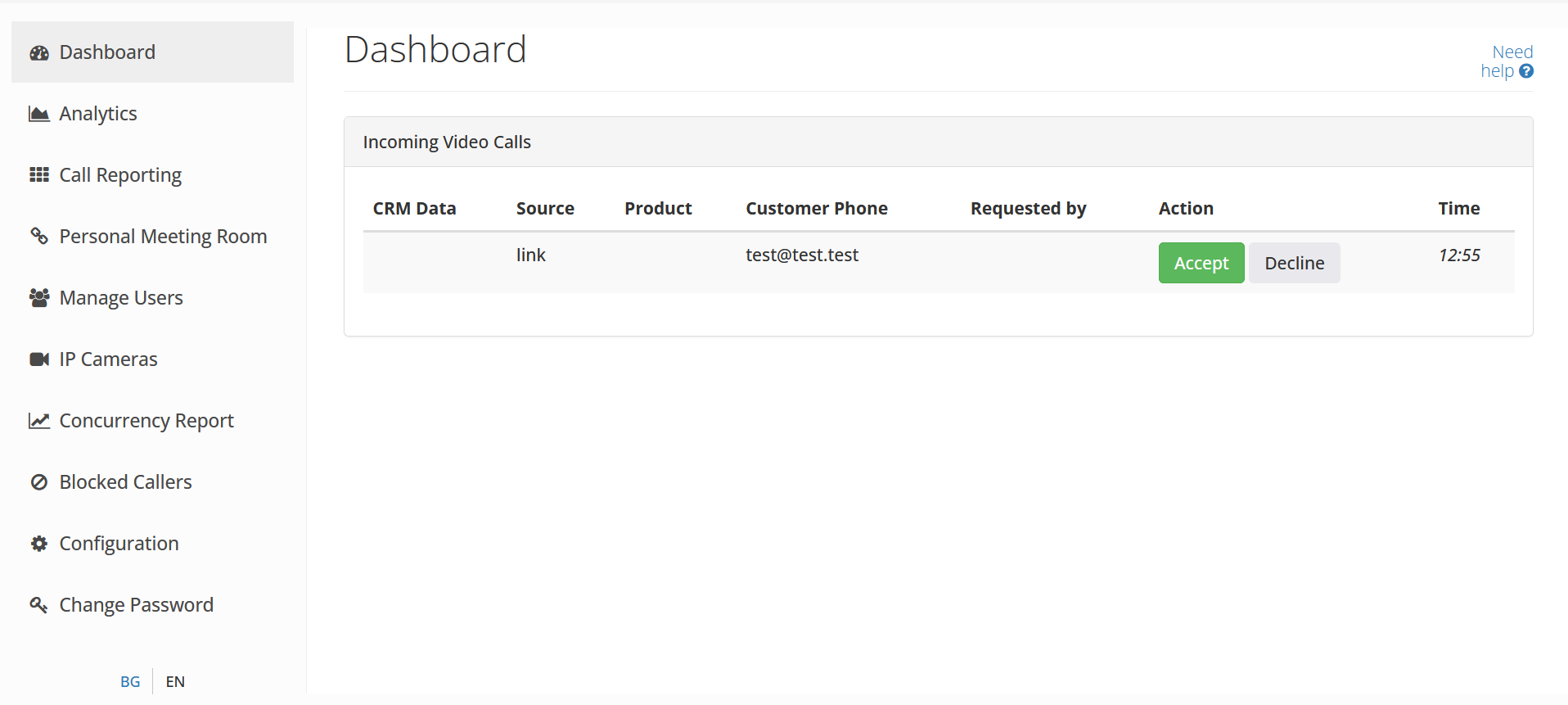This screenshot has width=1568, height=705.
Task: Accept the incoming video call
Action: [x=1201, y=263]
